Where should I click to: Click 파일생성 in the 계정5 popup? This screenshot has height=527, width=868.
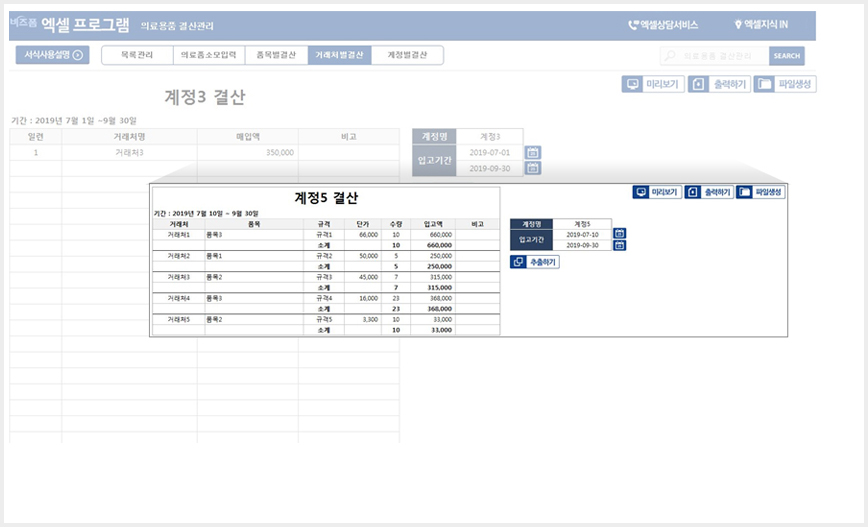click(761, 192)
